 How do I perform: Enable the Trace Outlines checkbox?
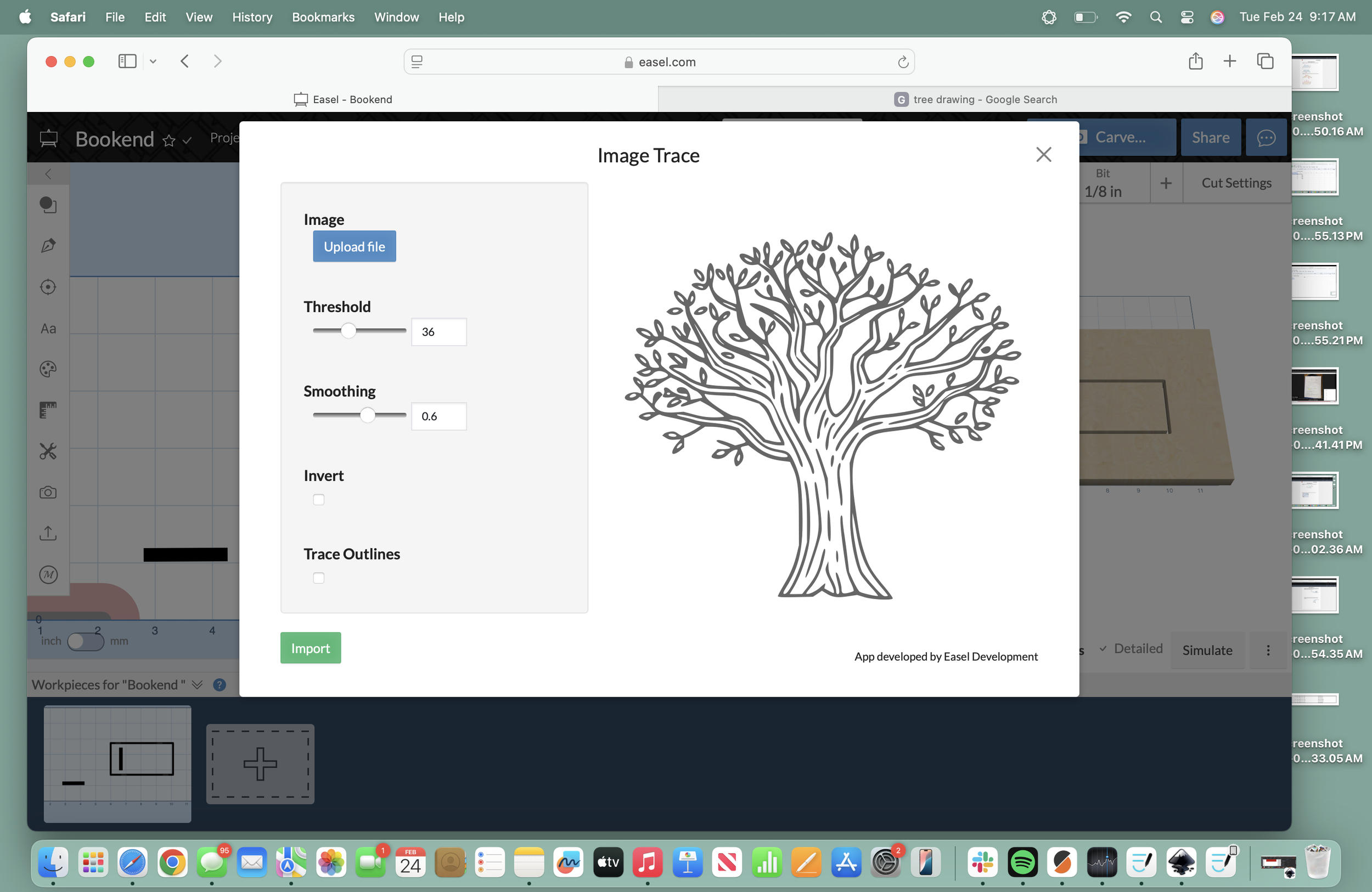coord(318,578)
